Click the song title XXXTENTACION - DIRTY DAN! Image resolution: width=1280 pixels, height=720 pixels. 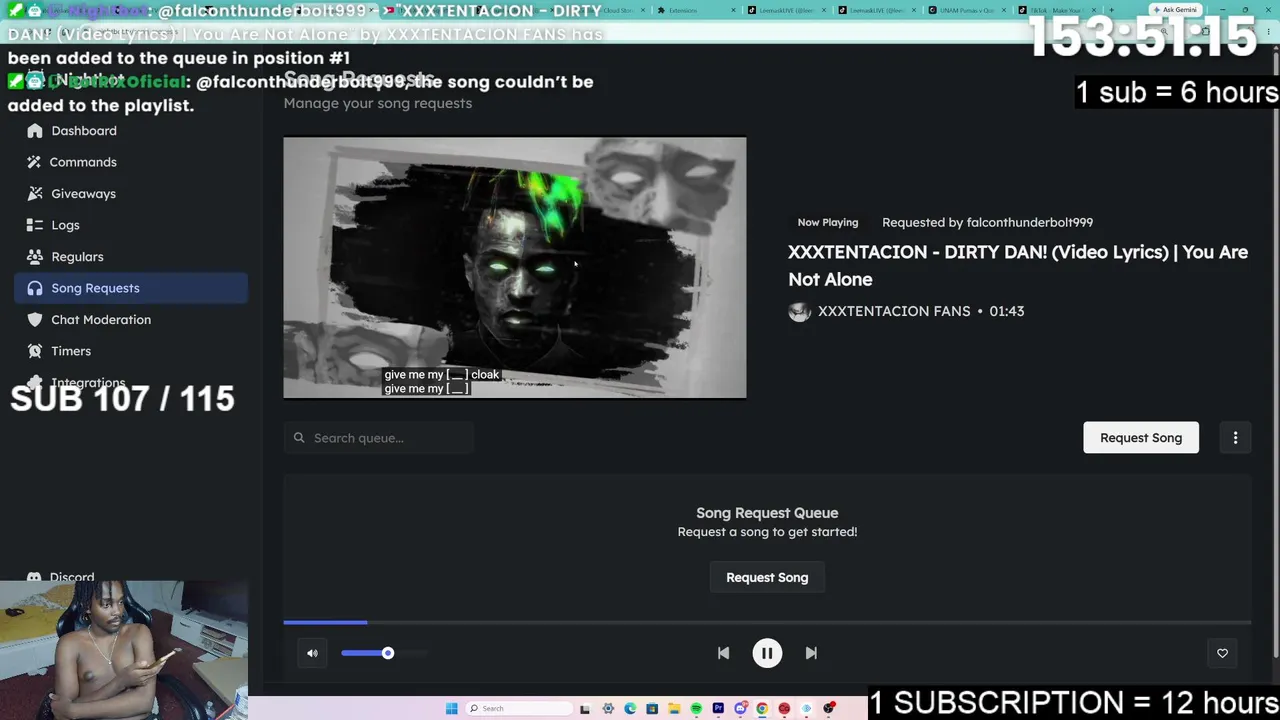click(1018, 266)
